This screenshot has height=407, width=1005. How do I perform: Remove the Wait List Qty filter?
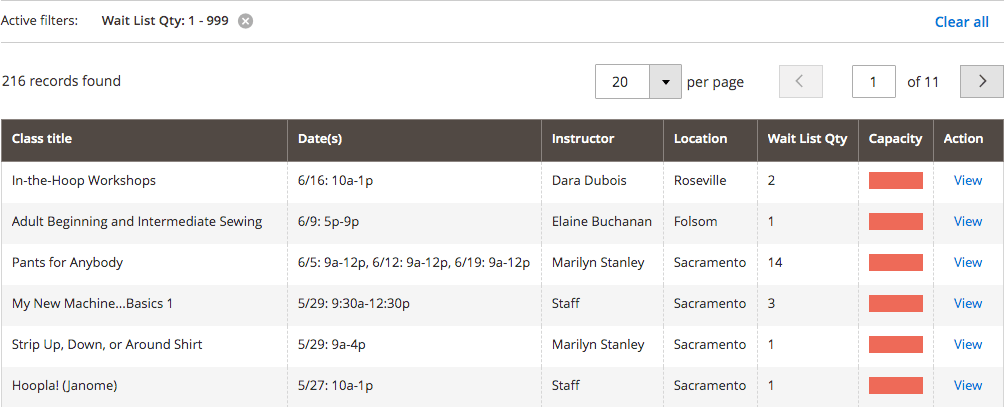(x=246, y=21)
